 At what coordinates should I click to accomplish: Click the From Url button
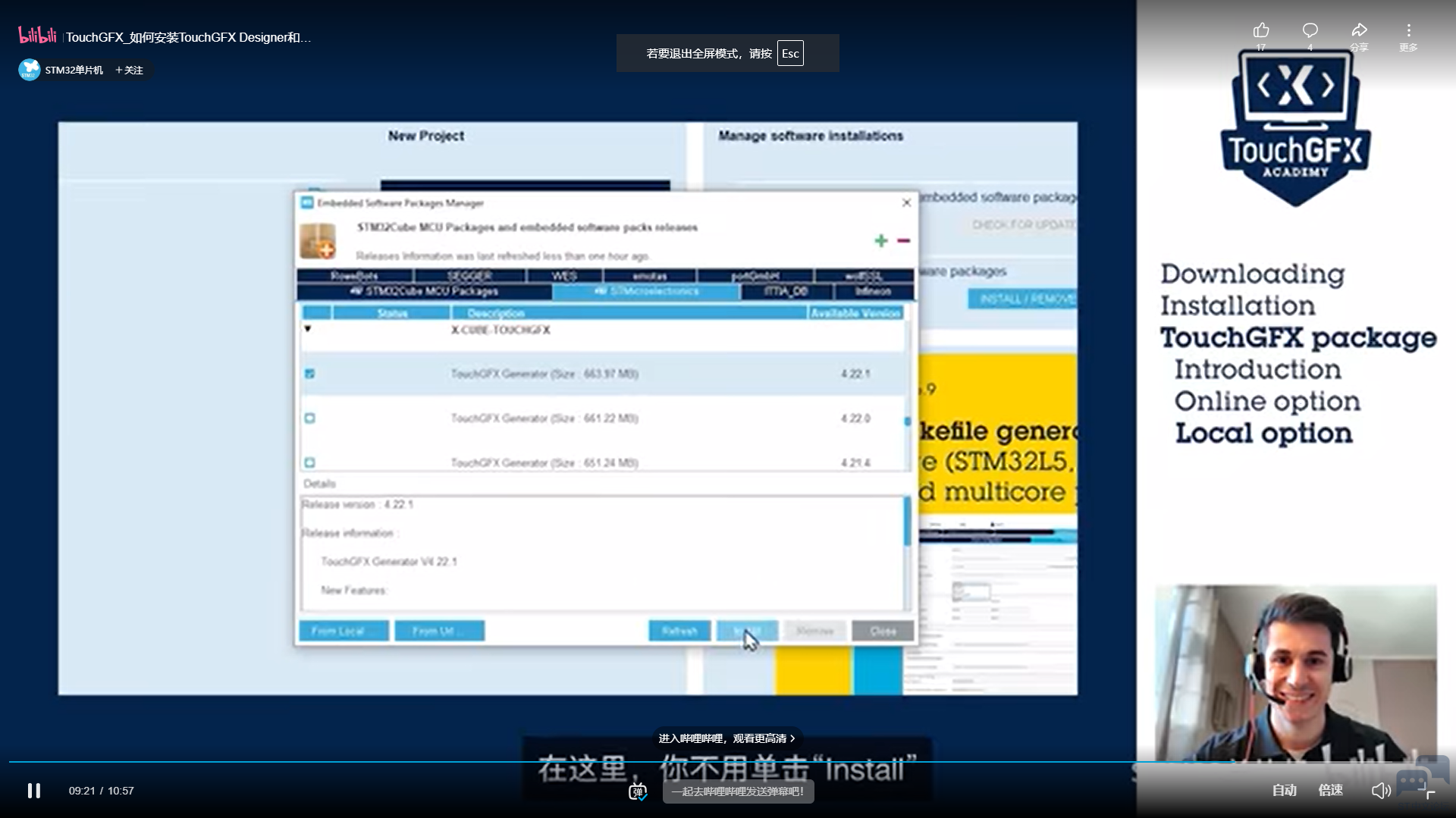click(x=440, y=631)
